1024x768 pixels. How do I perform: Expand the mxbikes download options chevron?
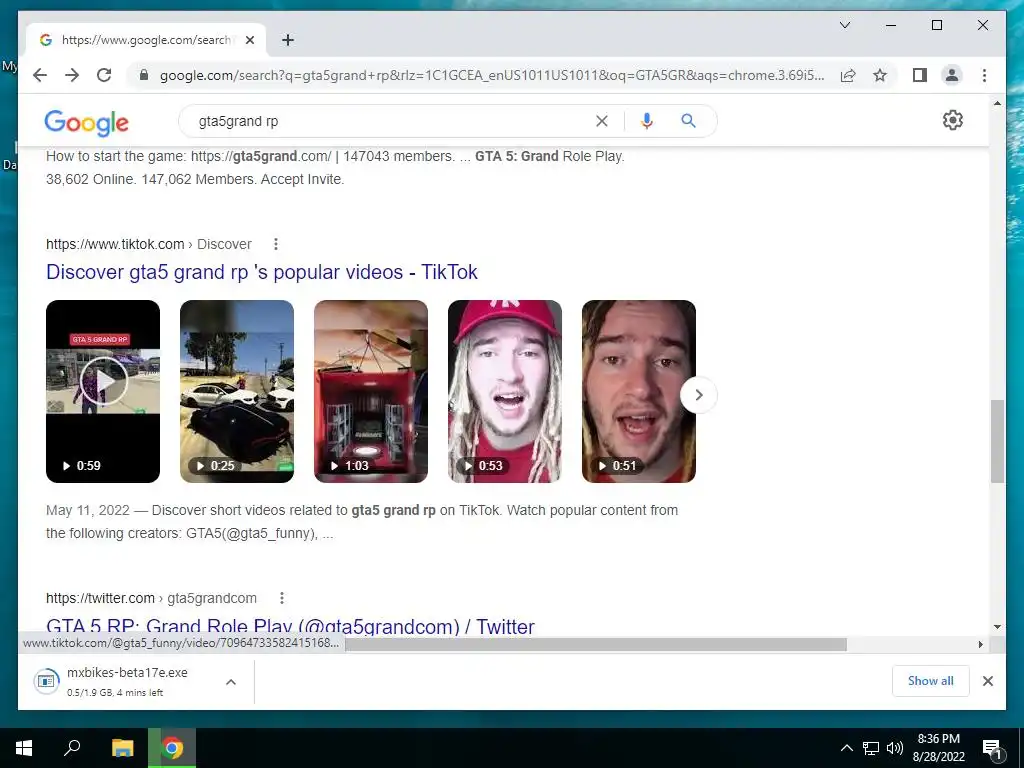click(231, 682)
